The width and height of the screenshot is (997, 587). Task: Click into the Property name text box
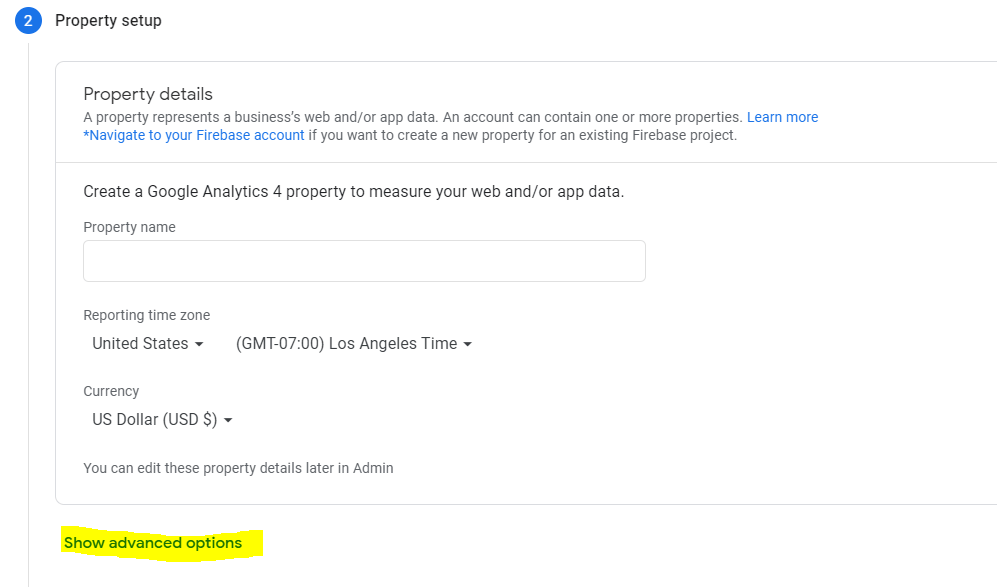pos(364,261)
